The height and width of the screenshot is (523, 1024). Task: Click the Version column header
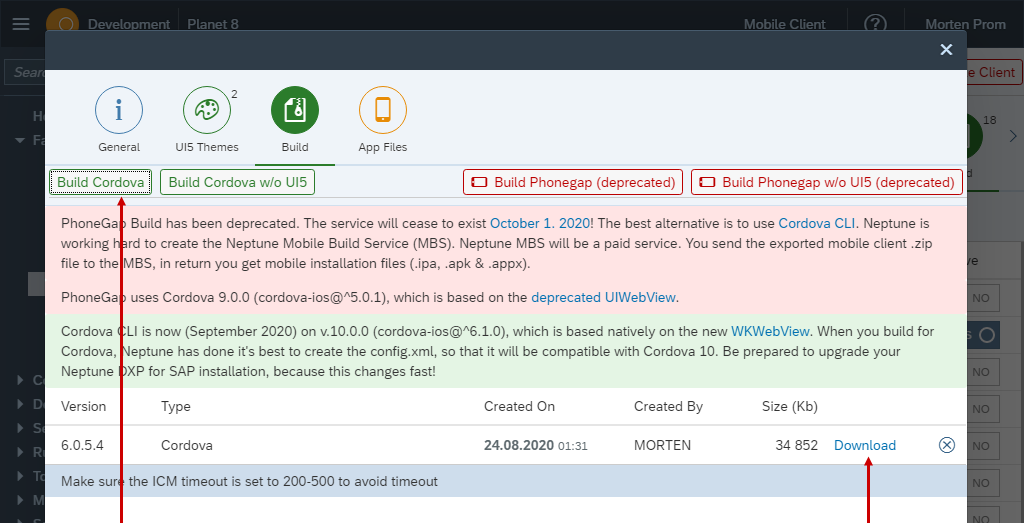pos(84,406)
